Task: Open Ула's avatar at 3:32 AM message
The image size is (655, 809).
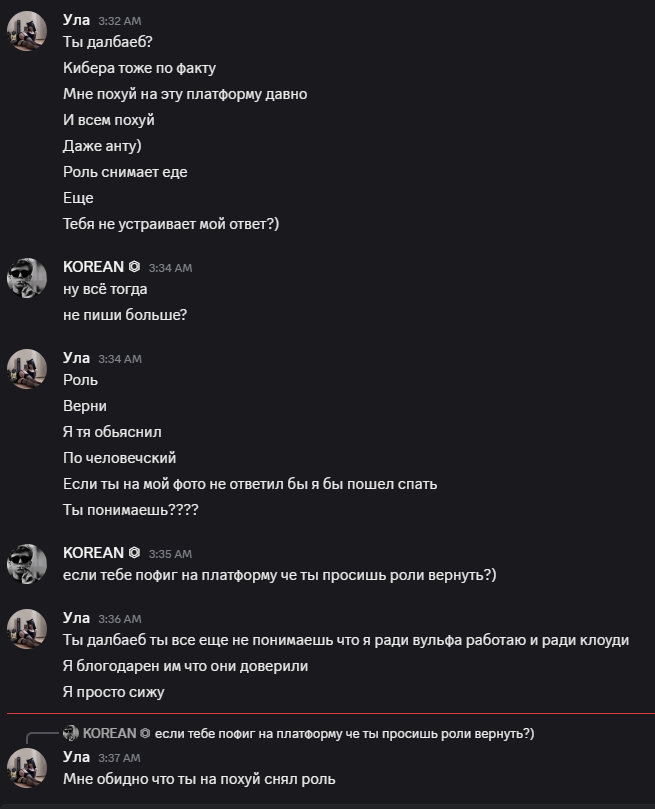Action: 27,31
